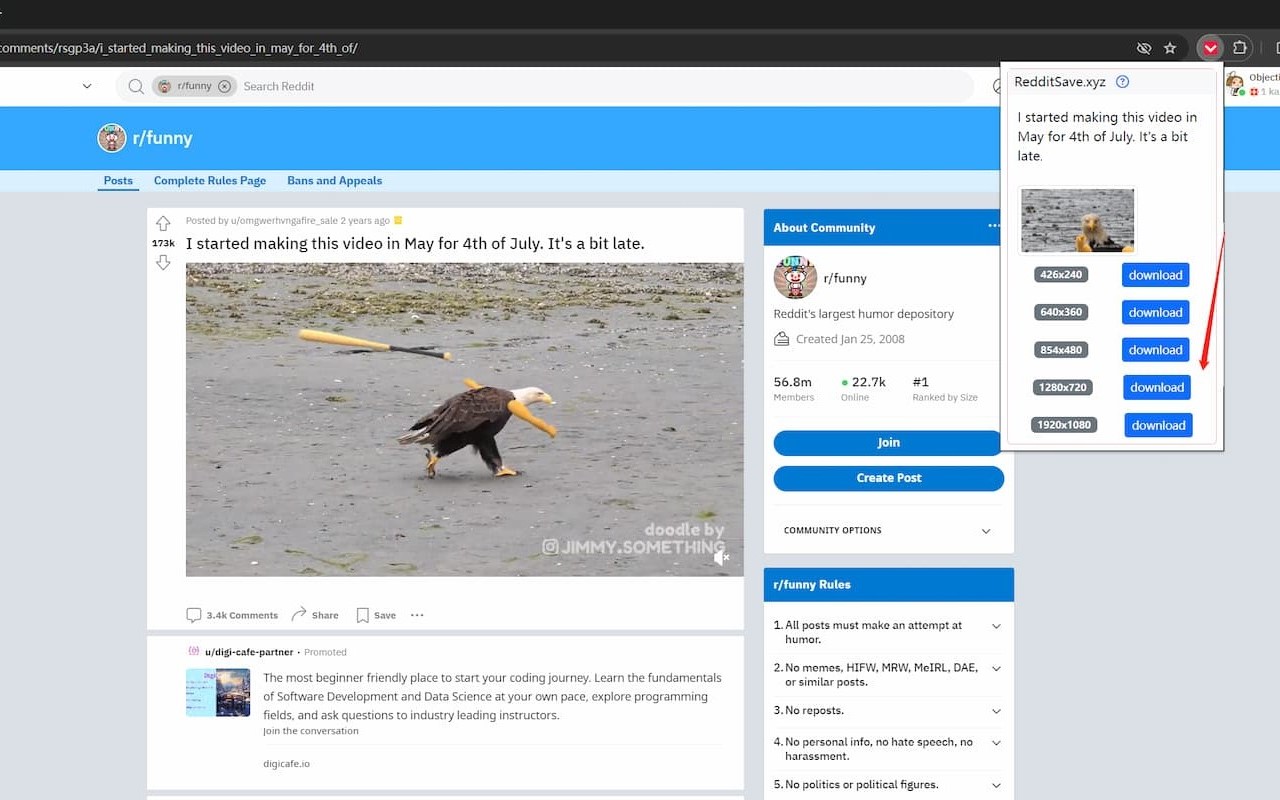
Task: Click the magnifier search icon
Action: coord(136,86)
